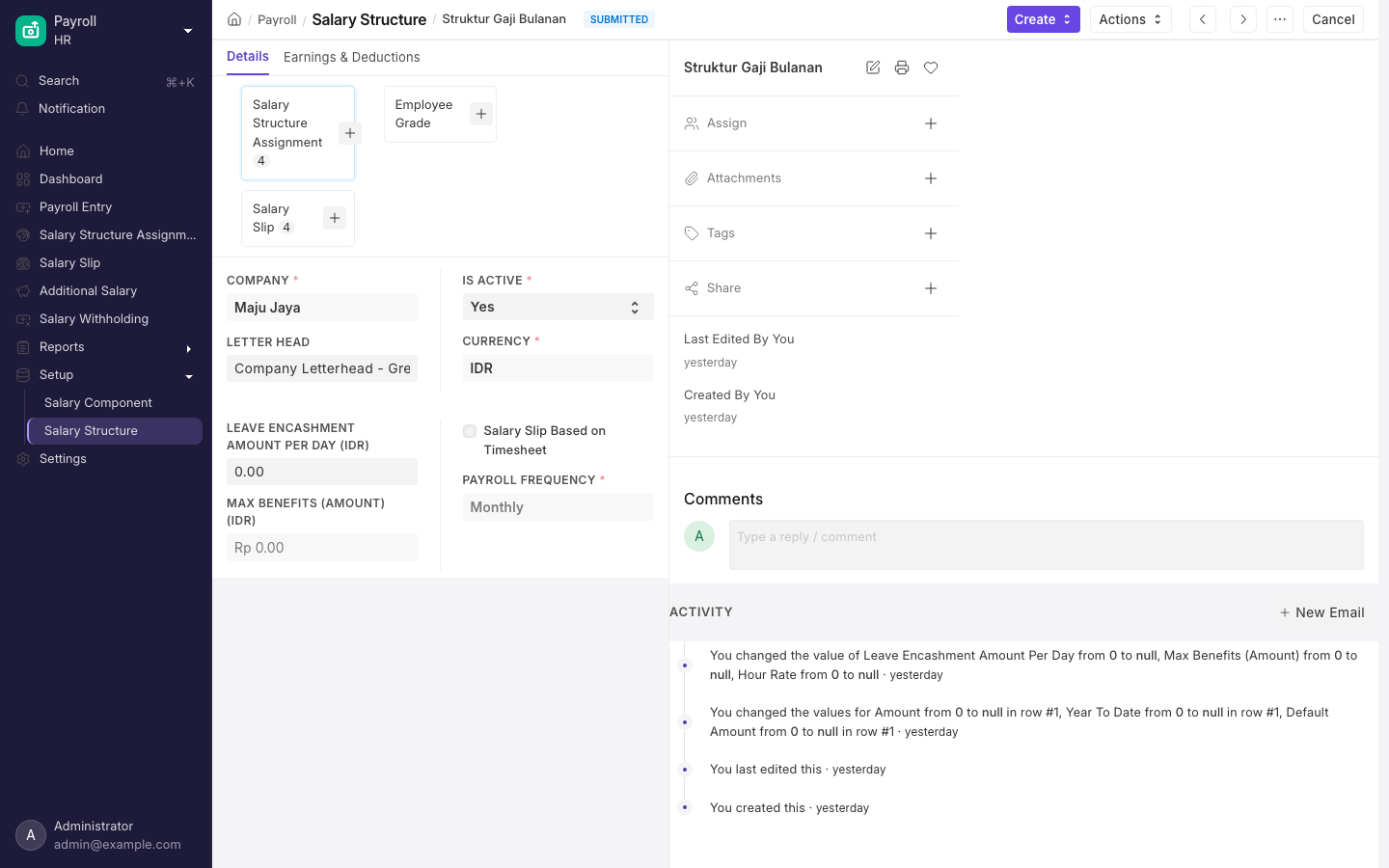Screen dimensions: 1389x868
Task: Open the Actions dropdown menu
Action: (x=1130, y=19)
